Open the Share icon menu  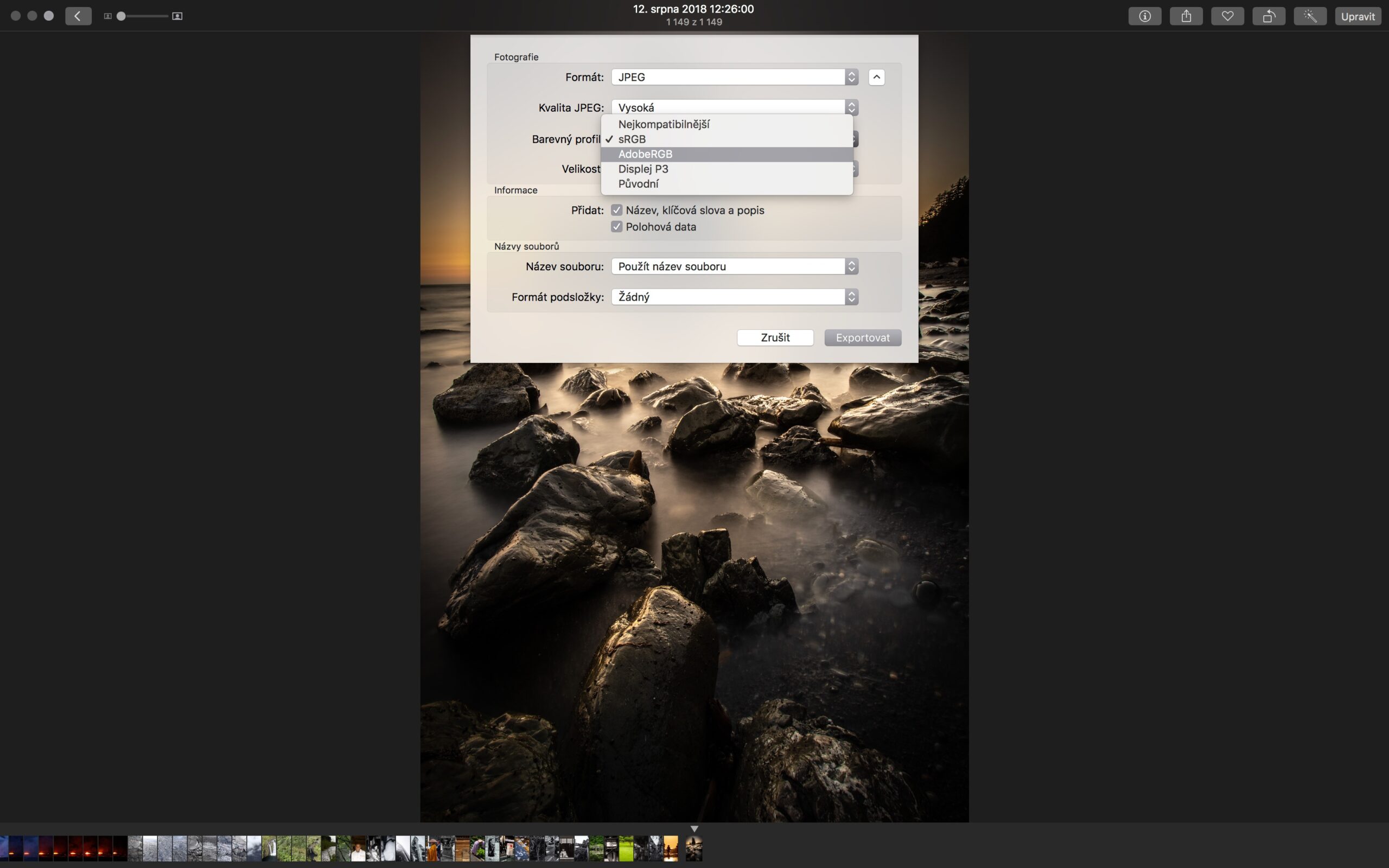(x=1186, y=16)
